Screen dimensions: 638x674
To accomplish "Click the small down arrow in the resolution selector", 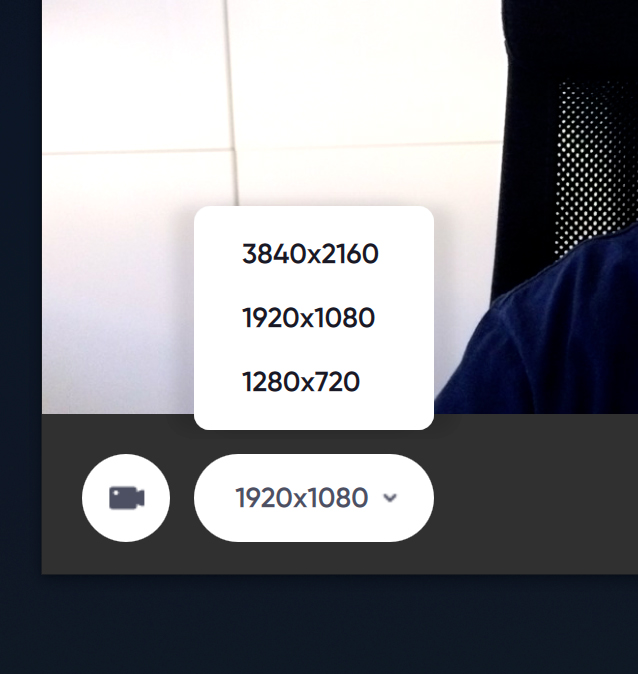I will pos(390,498).
